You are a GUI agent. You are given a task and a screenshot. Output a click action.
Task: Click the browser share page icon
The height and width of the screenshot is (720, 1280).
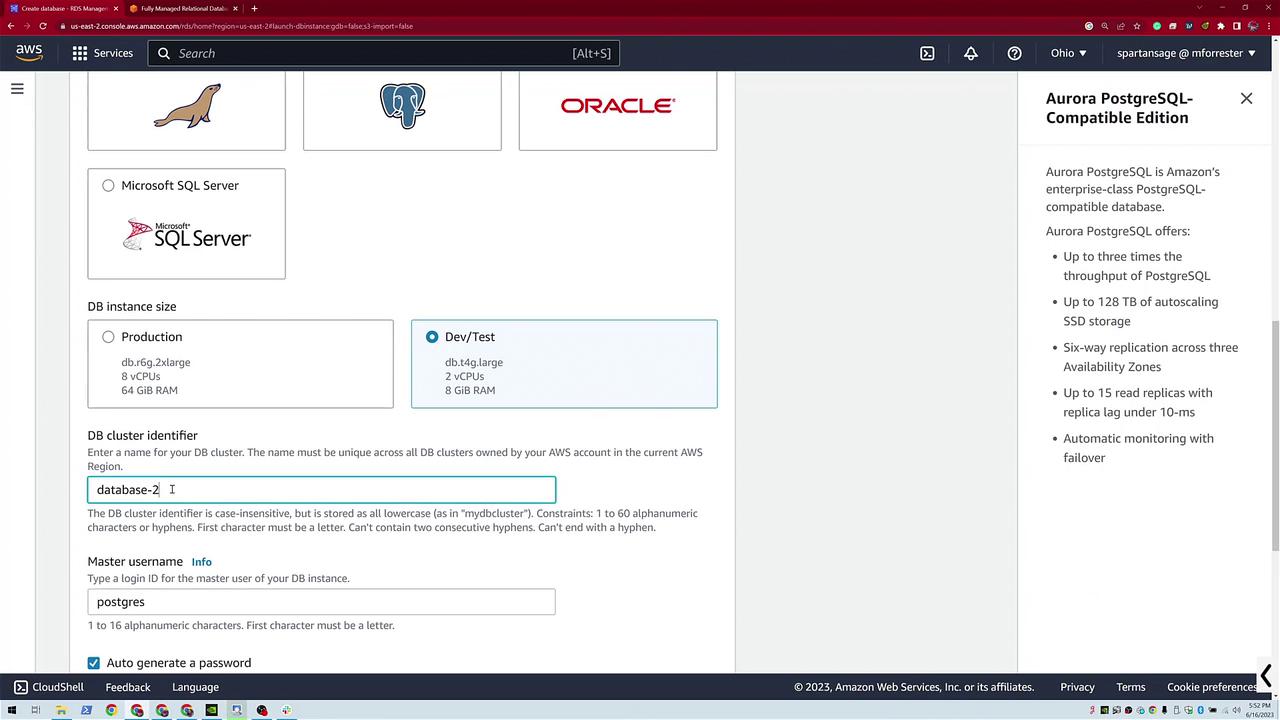click(x=1122, y=26)
